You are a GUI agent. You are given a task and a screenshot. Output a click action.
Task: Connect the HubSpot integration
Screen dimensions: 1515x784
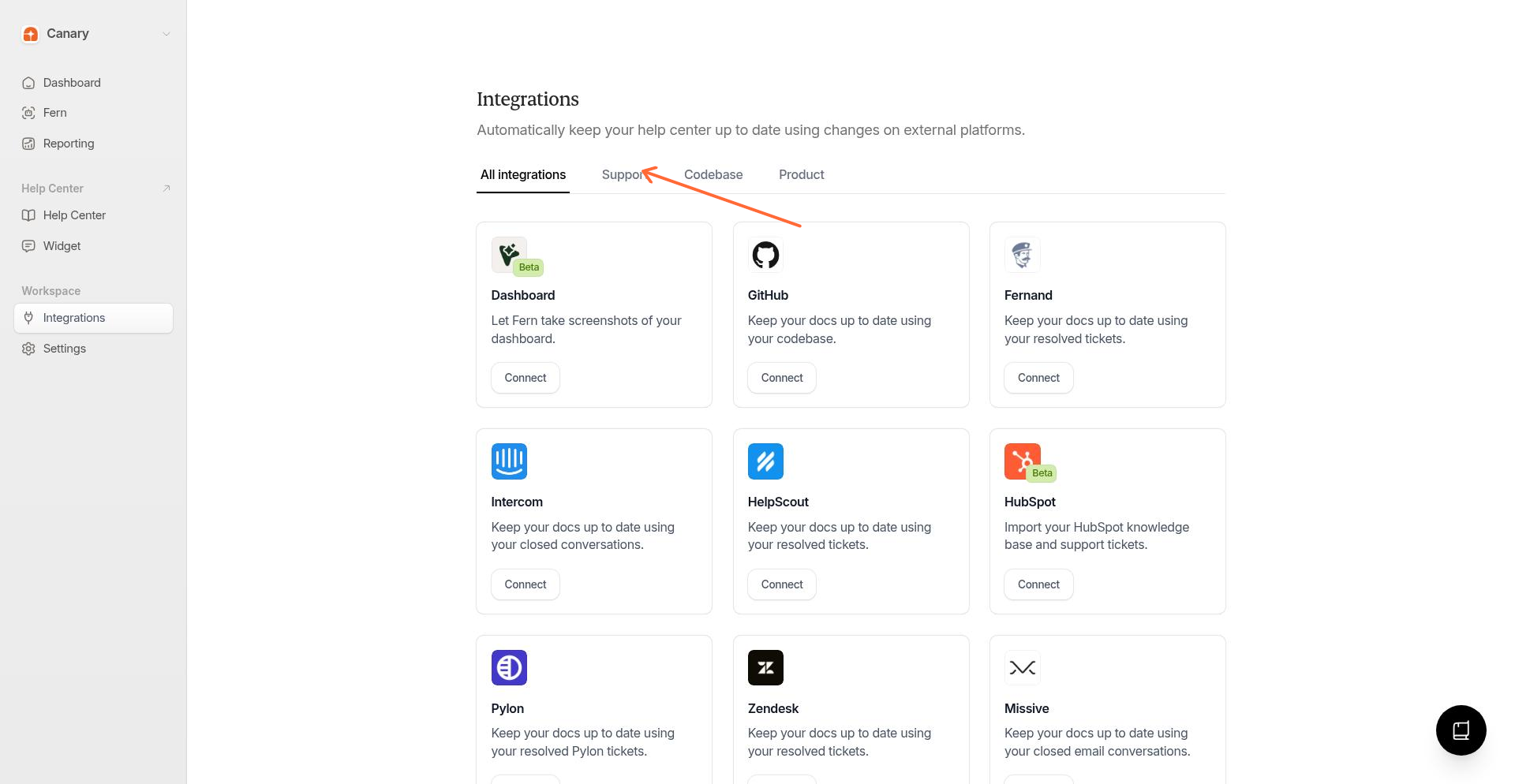click(1038, 584)
